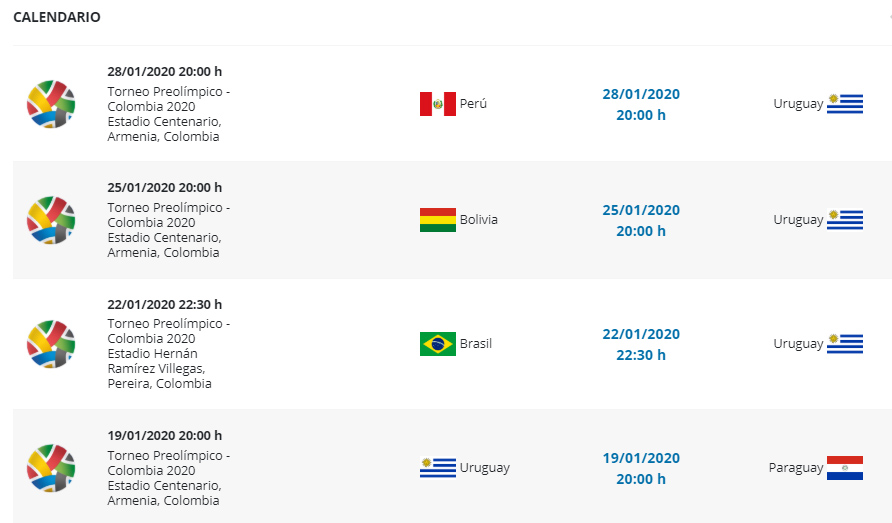Screen dimensions: 892x523
Task: Select the Brasil team name
Action: [476, 344]
